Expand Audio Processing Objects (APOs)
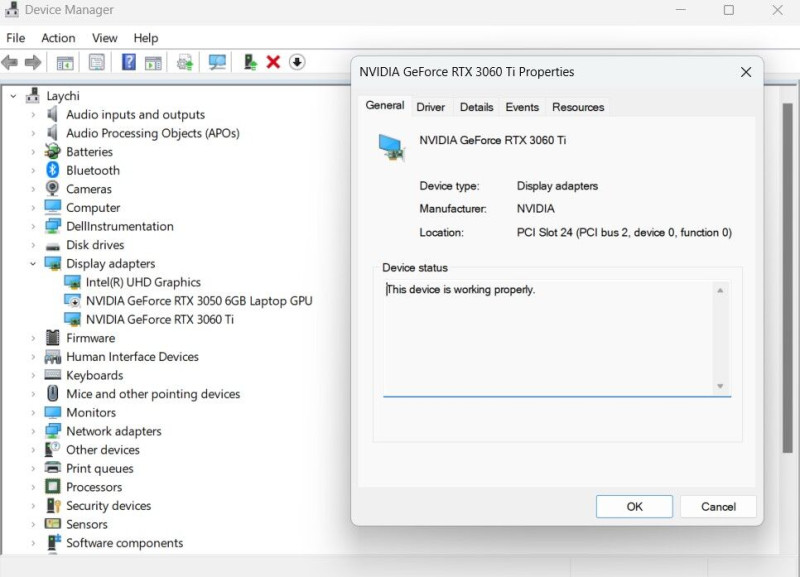800x577 pixels. point(33,133)
